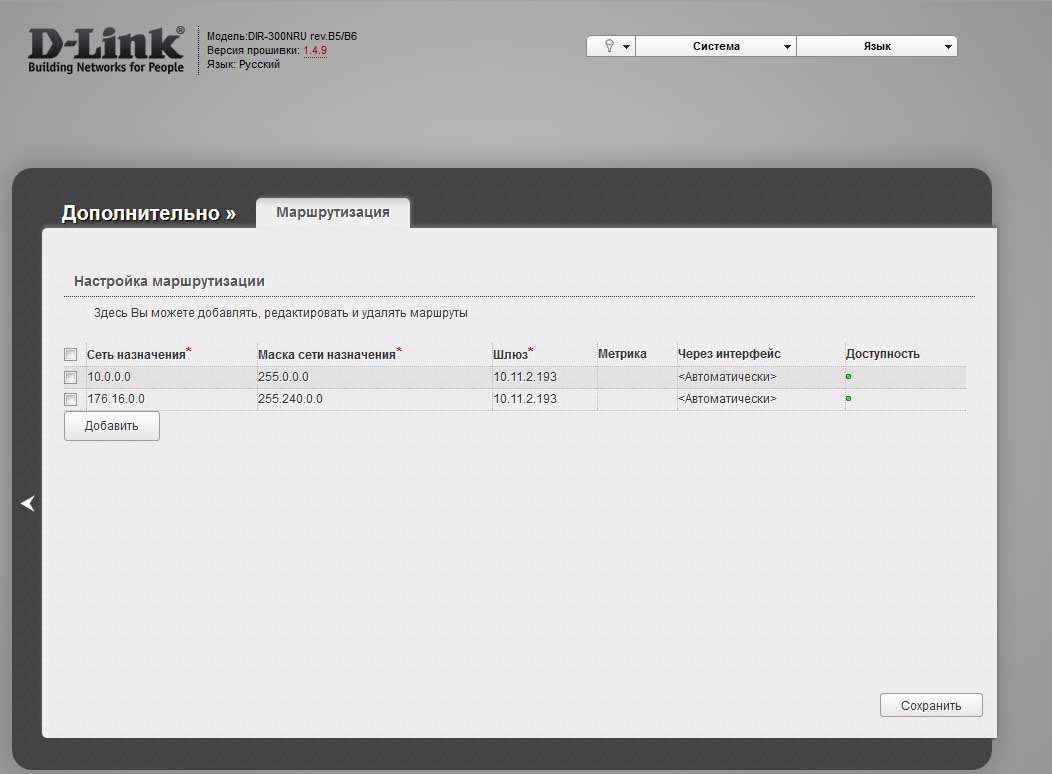Check the box for route 10.0.0.0

pos(70,377)
